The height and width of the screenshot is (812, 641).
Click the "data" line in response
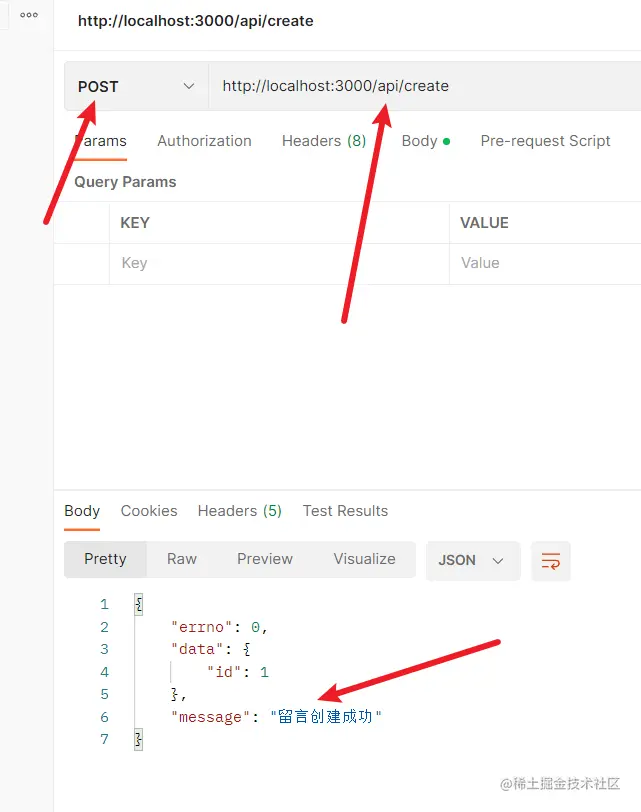211,649
